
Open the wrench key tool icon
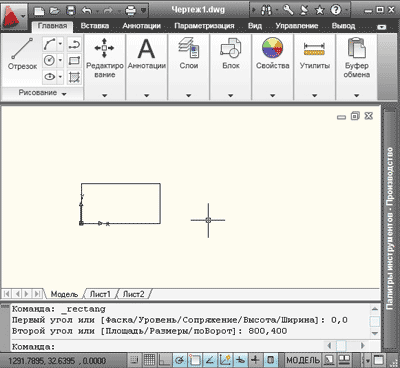(288, 10)
